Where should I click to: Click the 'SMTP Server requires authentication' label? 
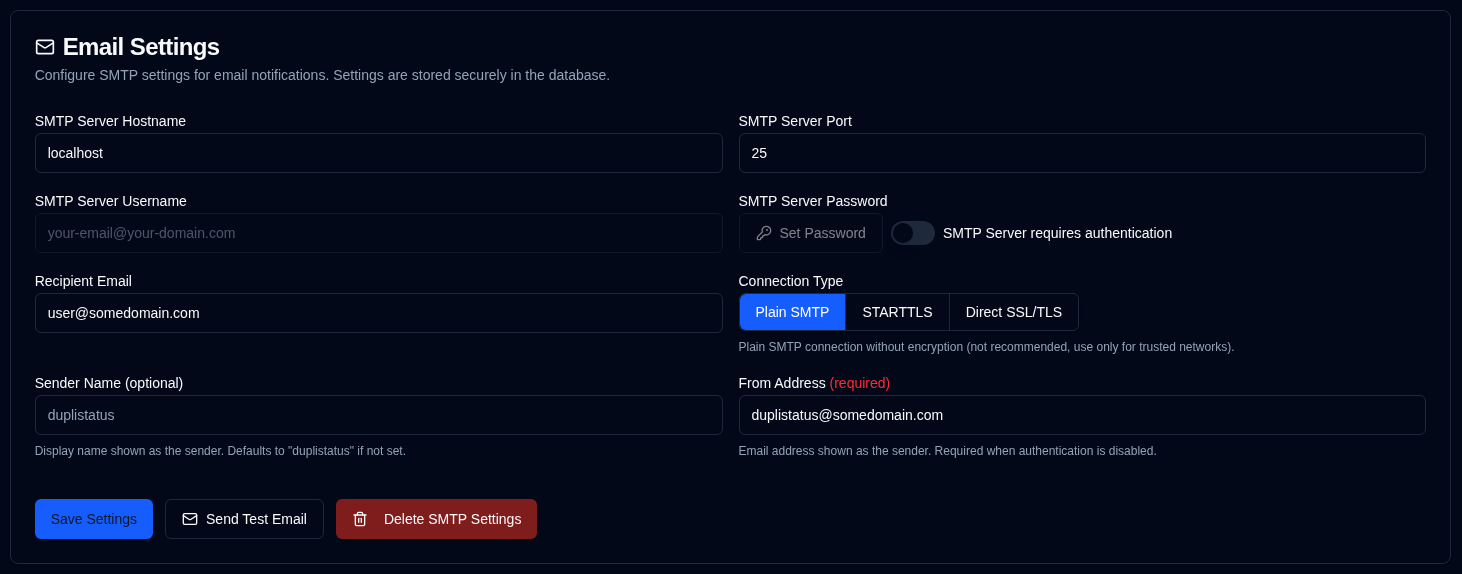tap(1057, 233)
